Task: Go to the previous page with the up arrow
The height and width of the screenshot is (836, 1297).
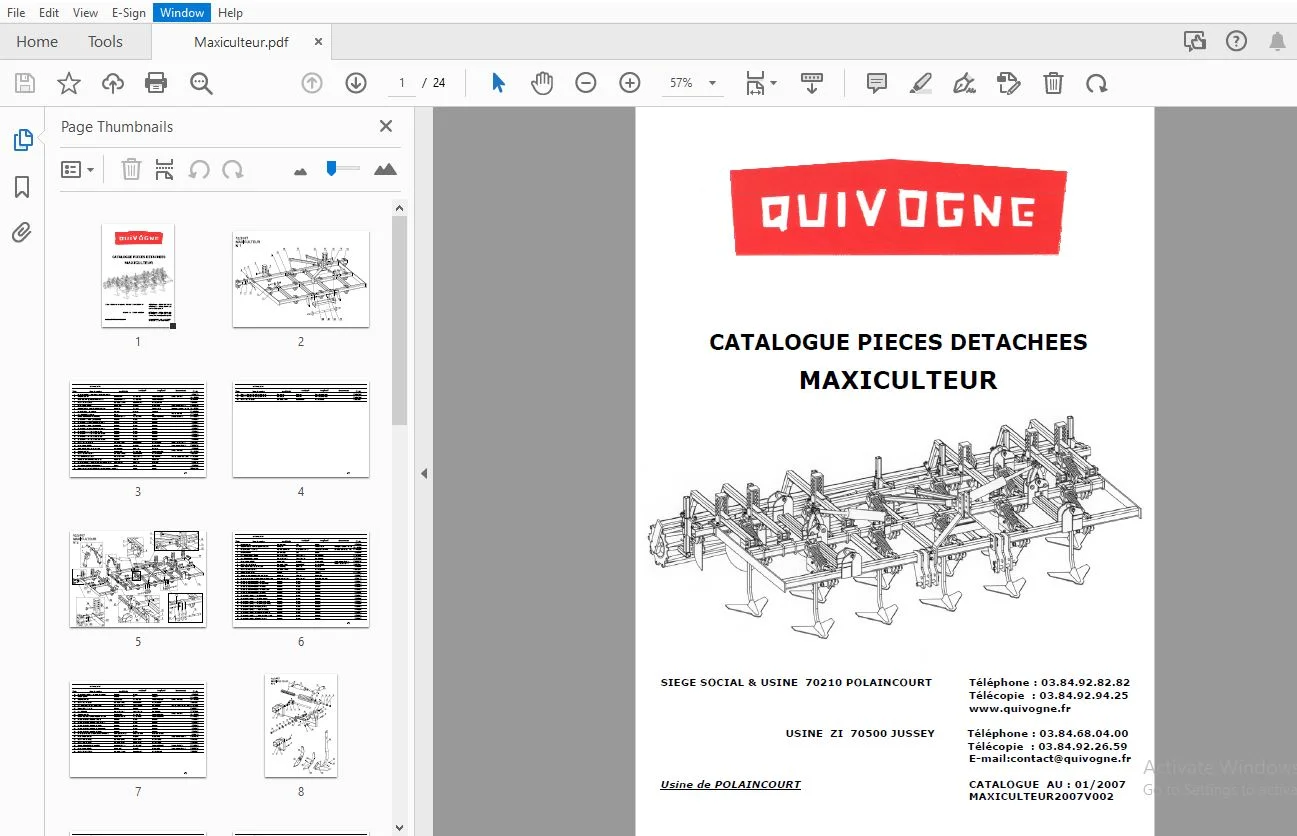Action: (x=312, y=83)
